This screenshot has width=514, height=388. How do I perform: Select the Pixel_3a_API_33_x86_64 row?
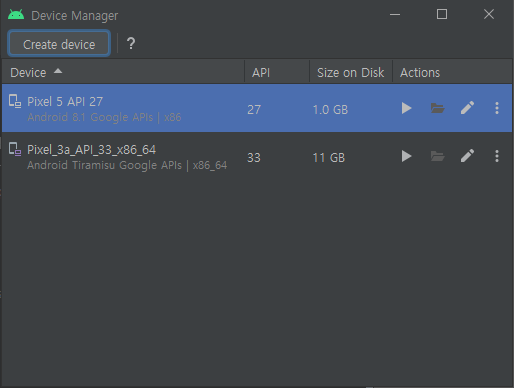coord(257,157)
